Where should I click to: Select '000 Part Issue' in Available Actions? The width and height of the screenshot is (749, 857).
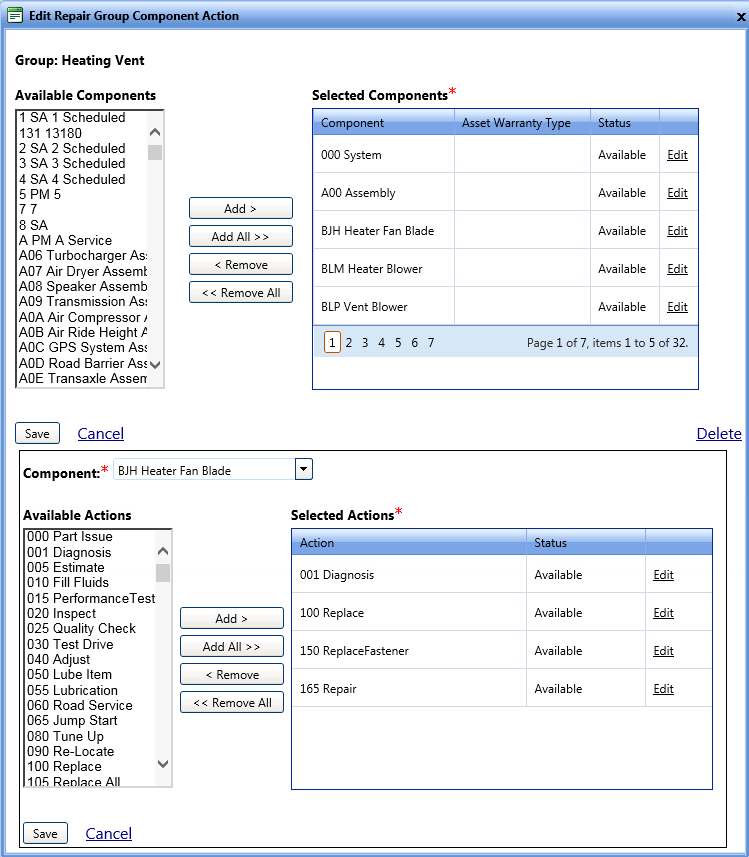click(x=69, y=537)
